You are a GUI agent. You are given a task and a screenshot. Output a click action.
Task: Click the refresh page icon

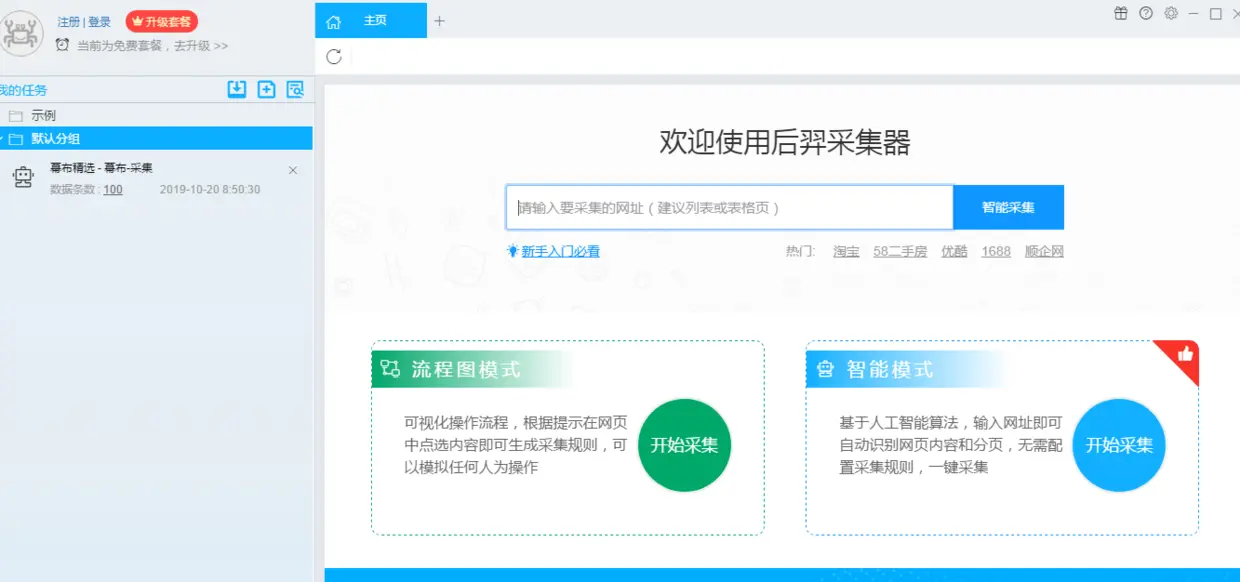click(334, 57)
